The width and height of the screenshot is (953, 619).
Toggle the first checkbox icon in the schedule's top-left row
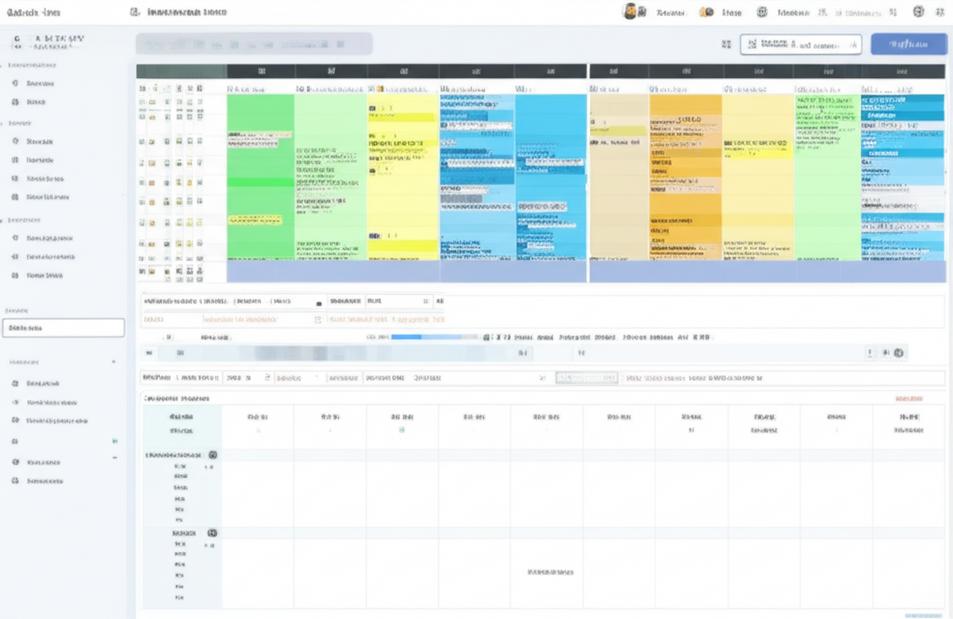click(x=142, y=89)
